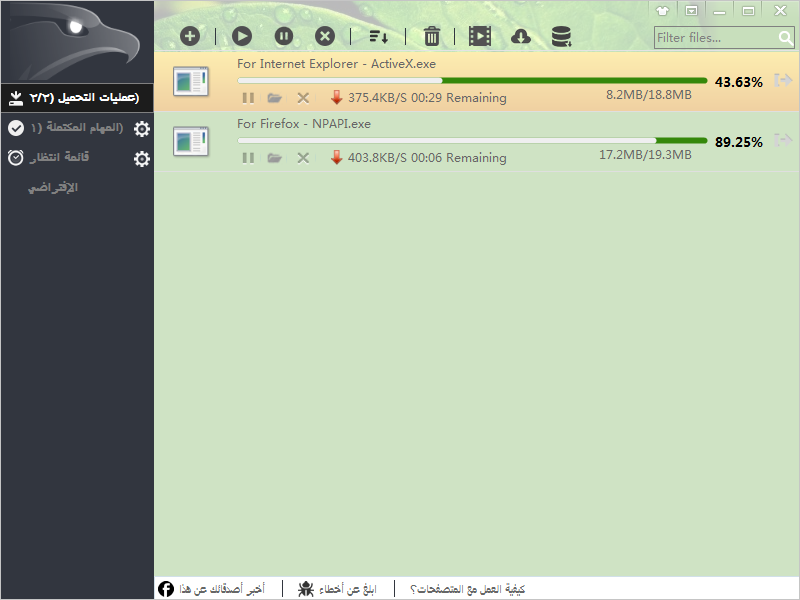Click the alarm clock icon beside قائمة انتظار

pyautogui.click(x=16, y=158)
